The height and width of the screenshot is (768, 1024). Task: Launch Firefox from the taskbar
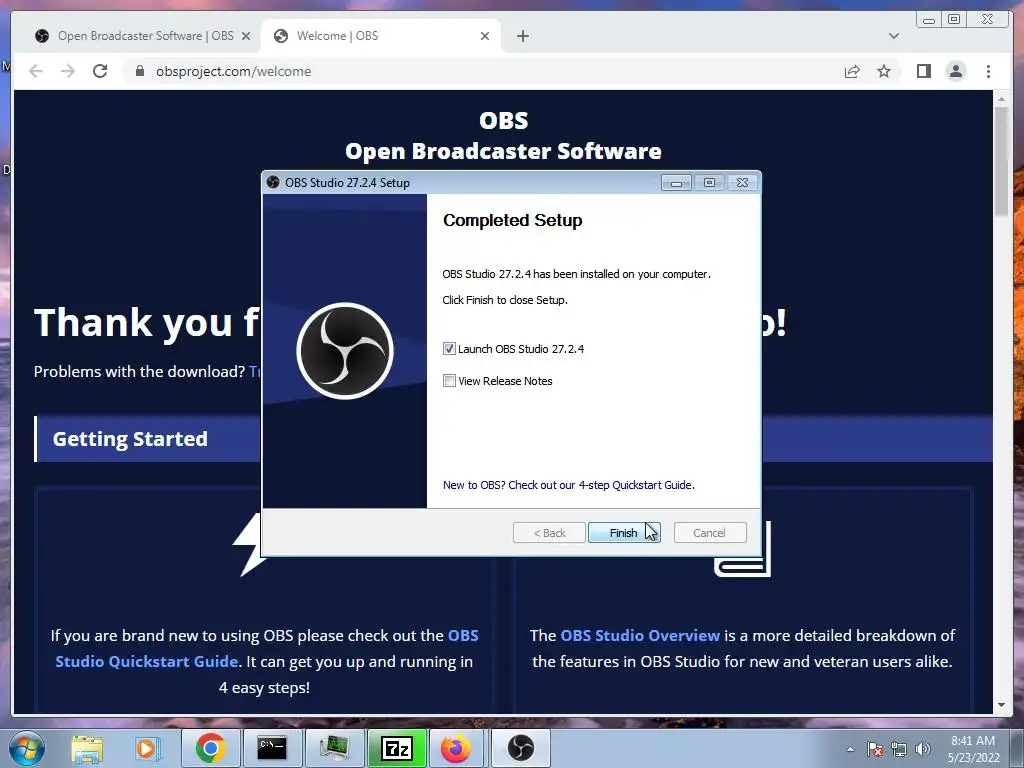[455, 748]
